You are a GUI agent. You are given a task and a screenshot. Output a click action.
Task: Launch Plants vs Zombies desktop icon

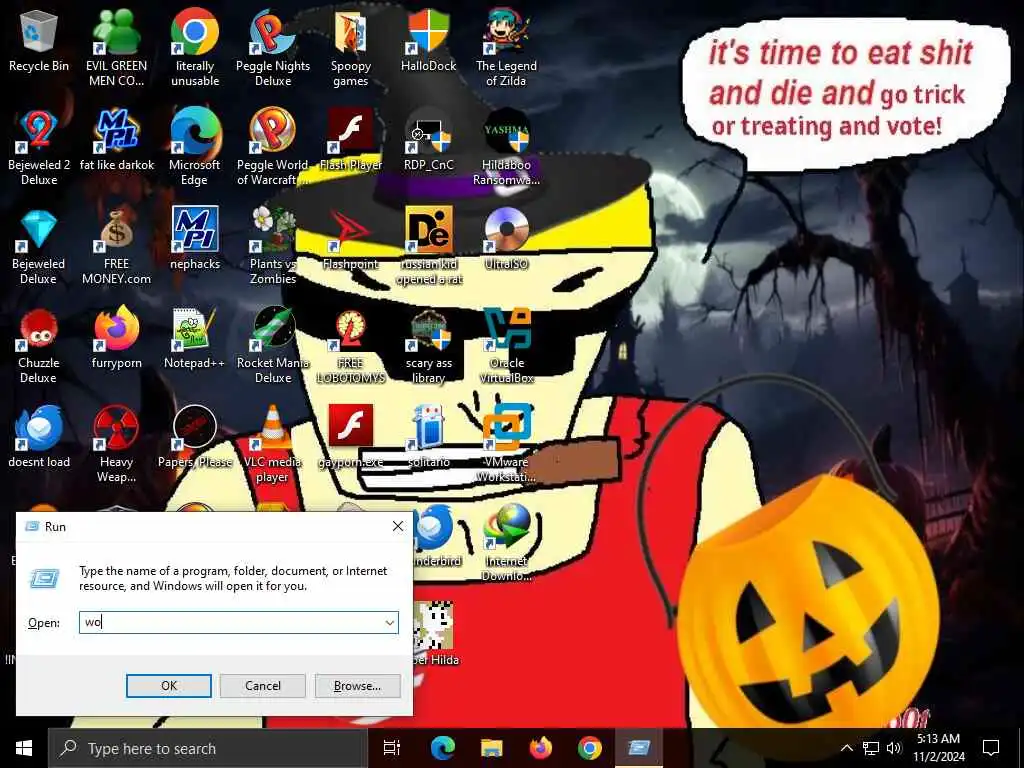pyautogui.click(x=273, y=247)
